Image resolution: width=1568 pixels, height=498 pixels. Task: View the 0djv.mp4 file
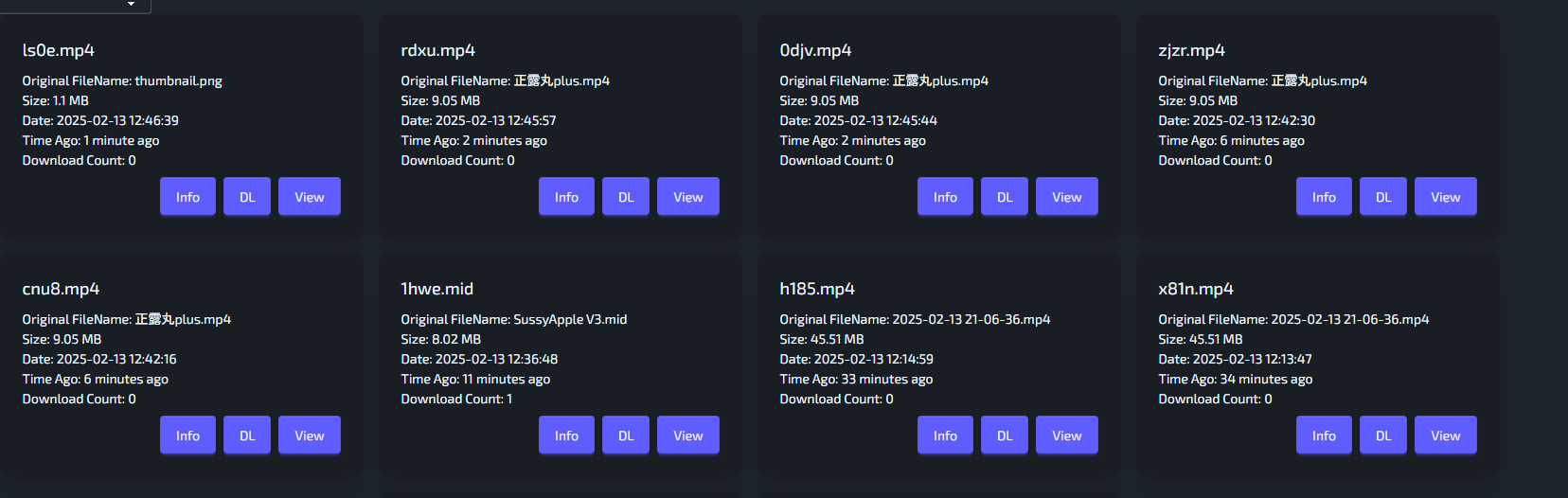(1066, 197)
